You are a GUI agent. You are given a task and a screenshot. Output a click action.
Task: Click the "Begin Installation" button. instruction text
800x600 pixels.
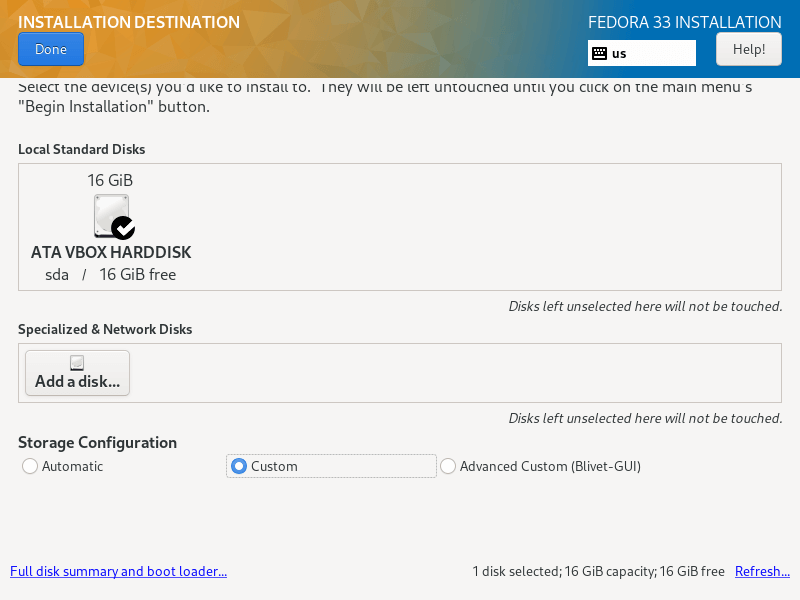tap(114, 107)
